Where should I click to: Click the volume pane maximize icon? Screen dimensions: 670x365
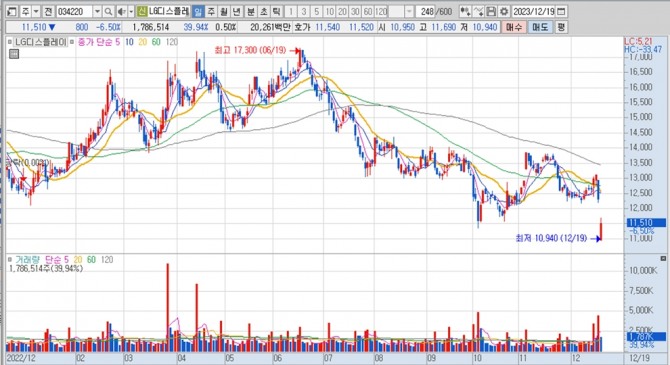tap(663, 258)
